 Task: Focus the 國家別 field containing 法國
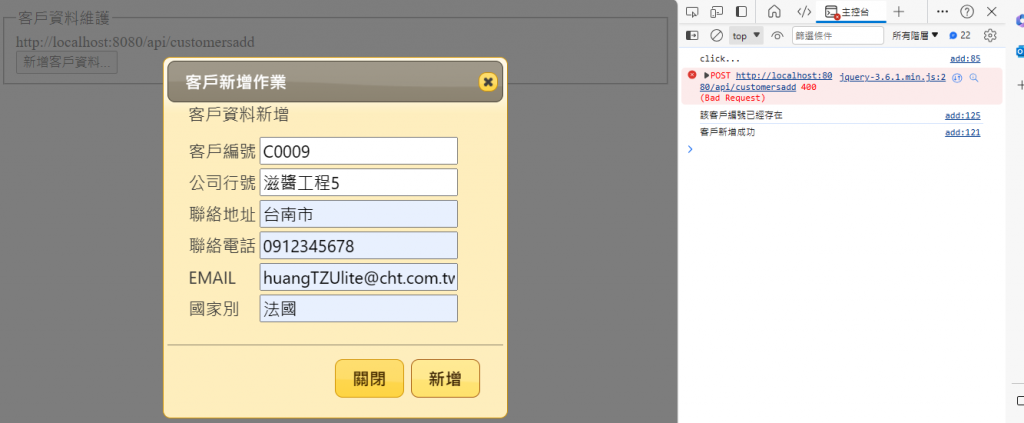pyautogui.click(x=359, y=308)
